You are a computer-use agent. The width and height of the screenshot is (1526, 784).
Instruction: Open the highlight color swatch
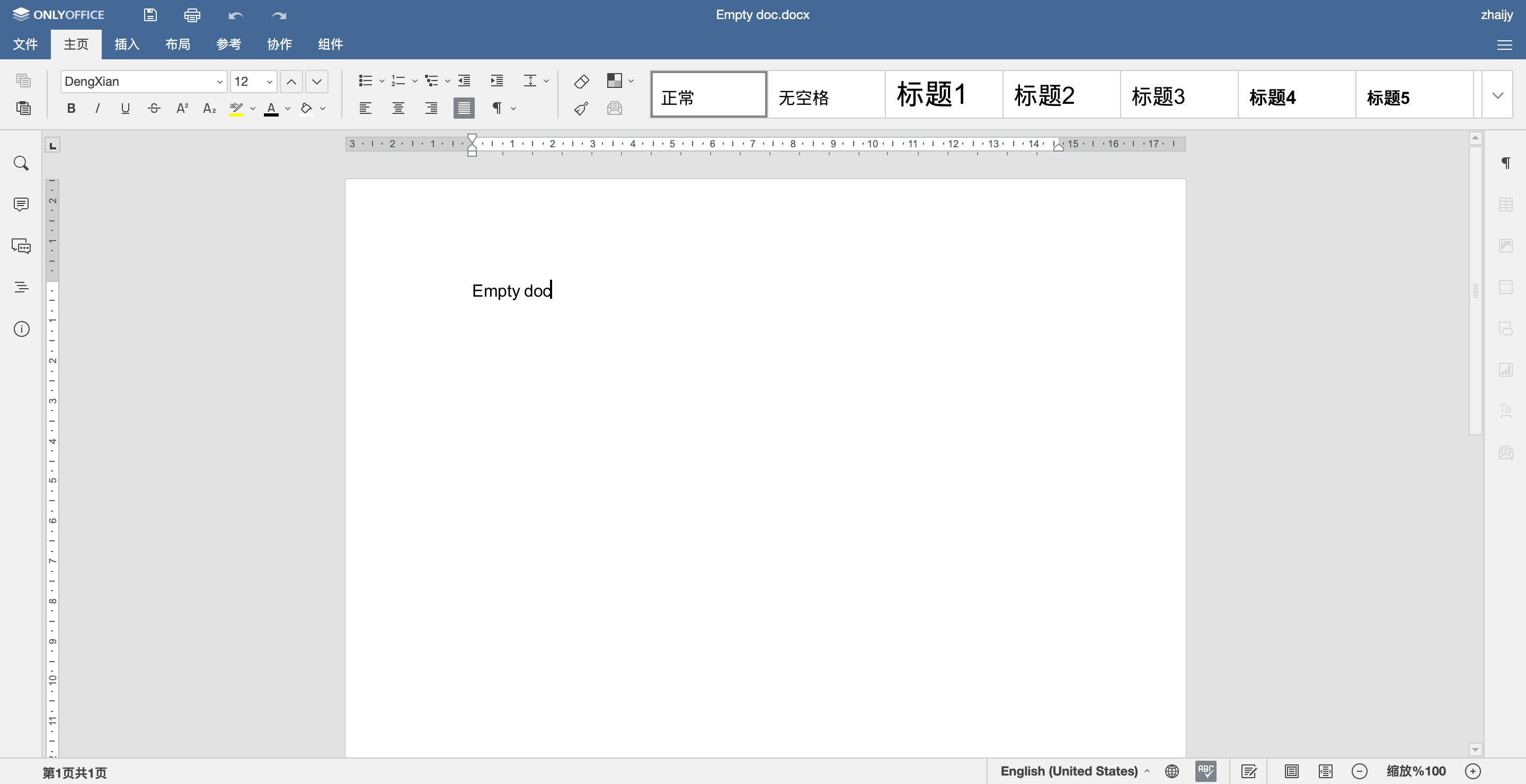pos(236,109)
